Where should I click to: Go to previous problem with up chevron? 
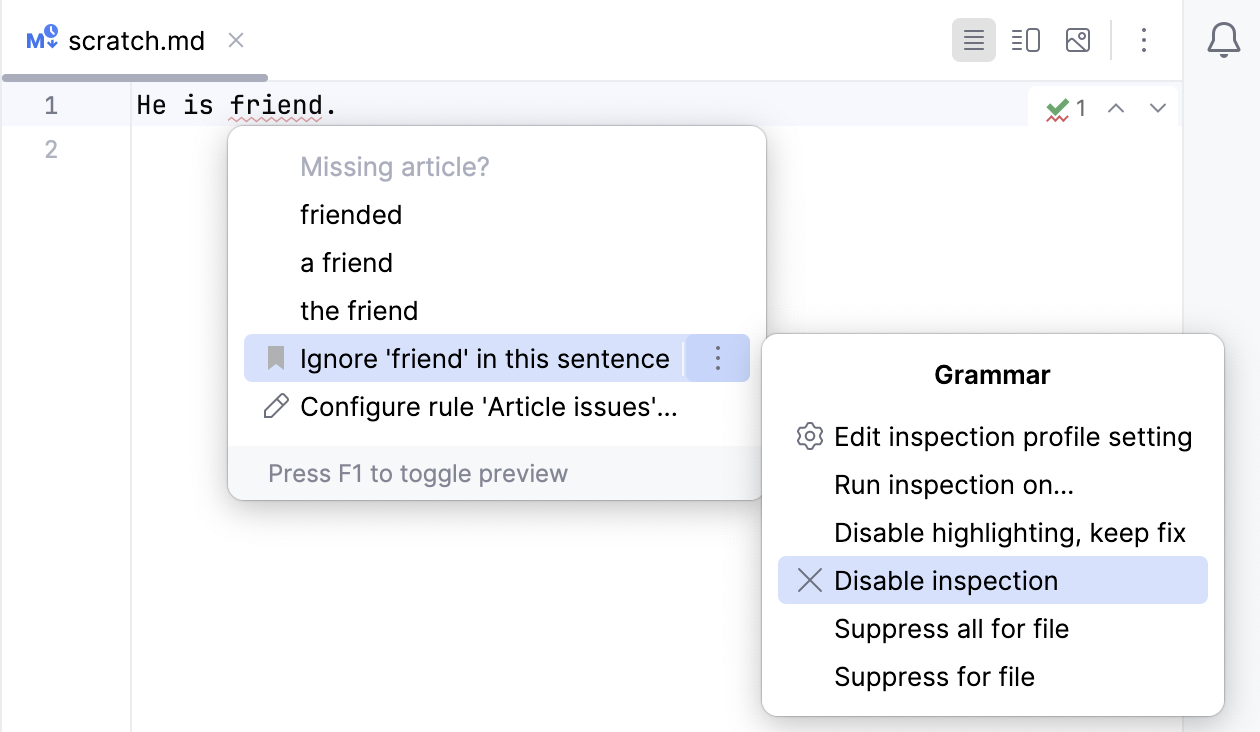[x=1116, y=107]
